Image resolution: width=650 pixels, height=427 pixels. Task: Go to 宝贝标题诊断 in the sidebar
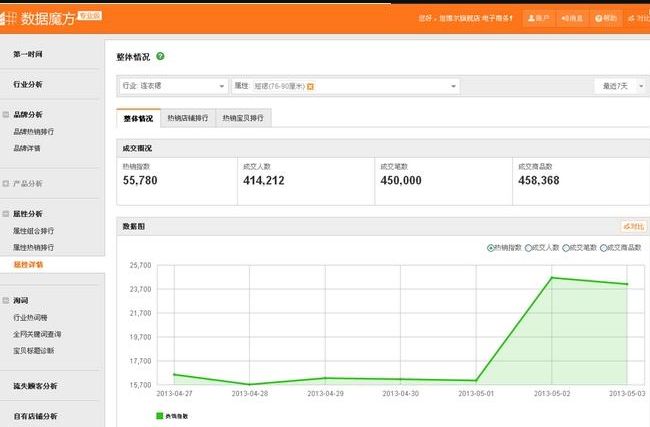tap(34, 351)
